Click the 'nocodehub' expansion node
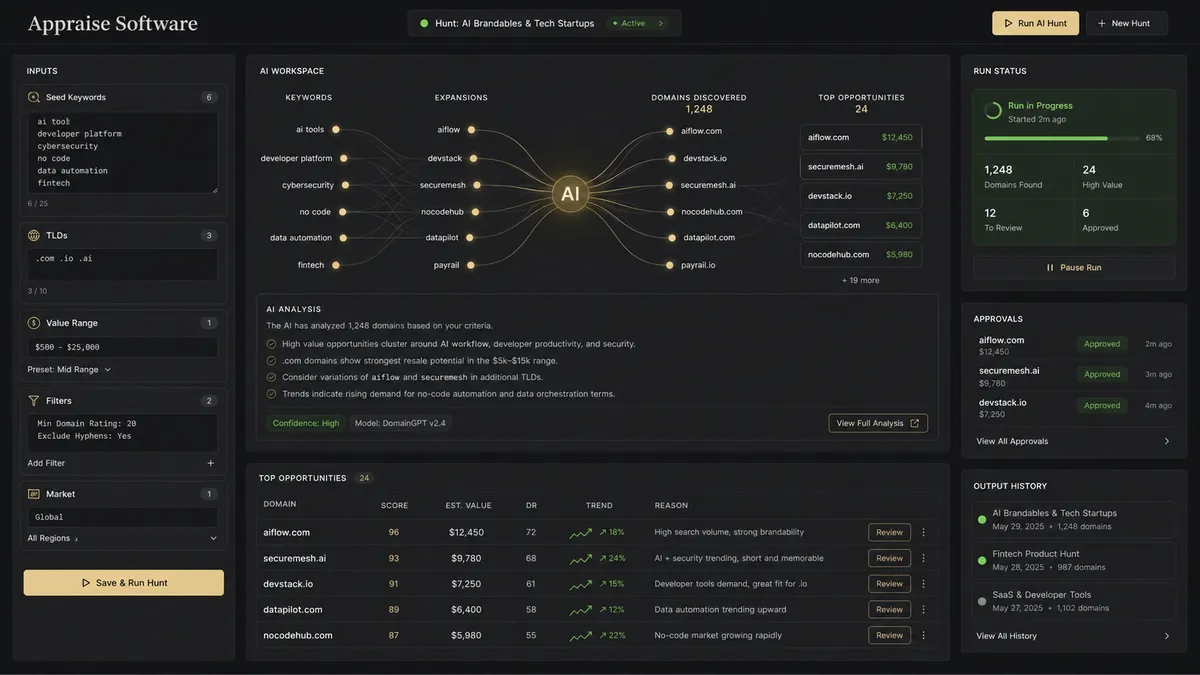Viewport: 1200px width, 675px height. [x=476, y=212]
